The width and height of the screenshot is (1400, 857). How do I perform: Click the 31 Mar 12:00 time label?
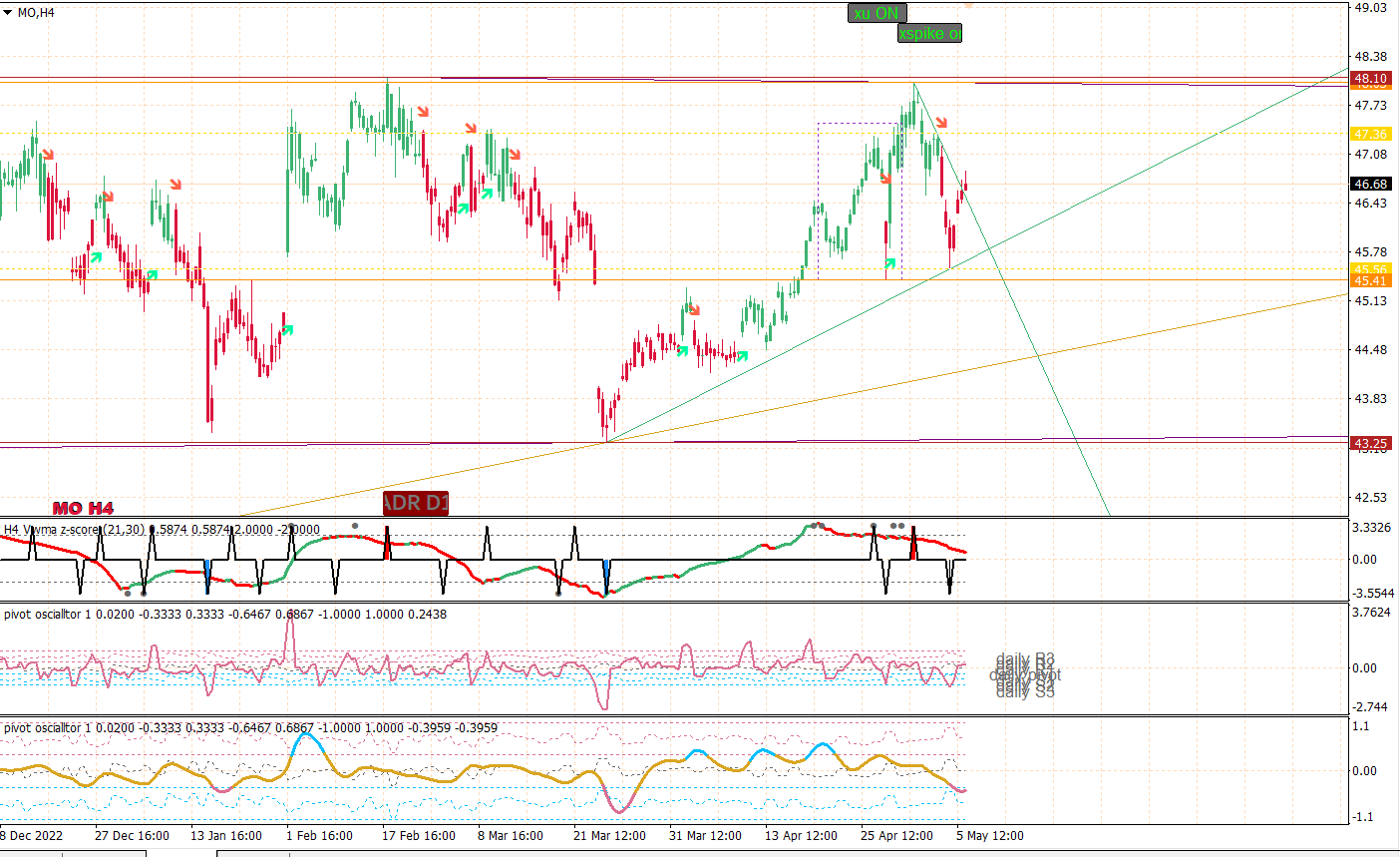tap(705, 836)
